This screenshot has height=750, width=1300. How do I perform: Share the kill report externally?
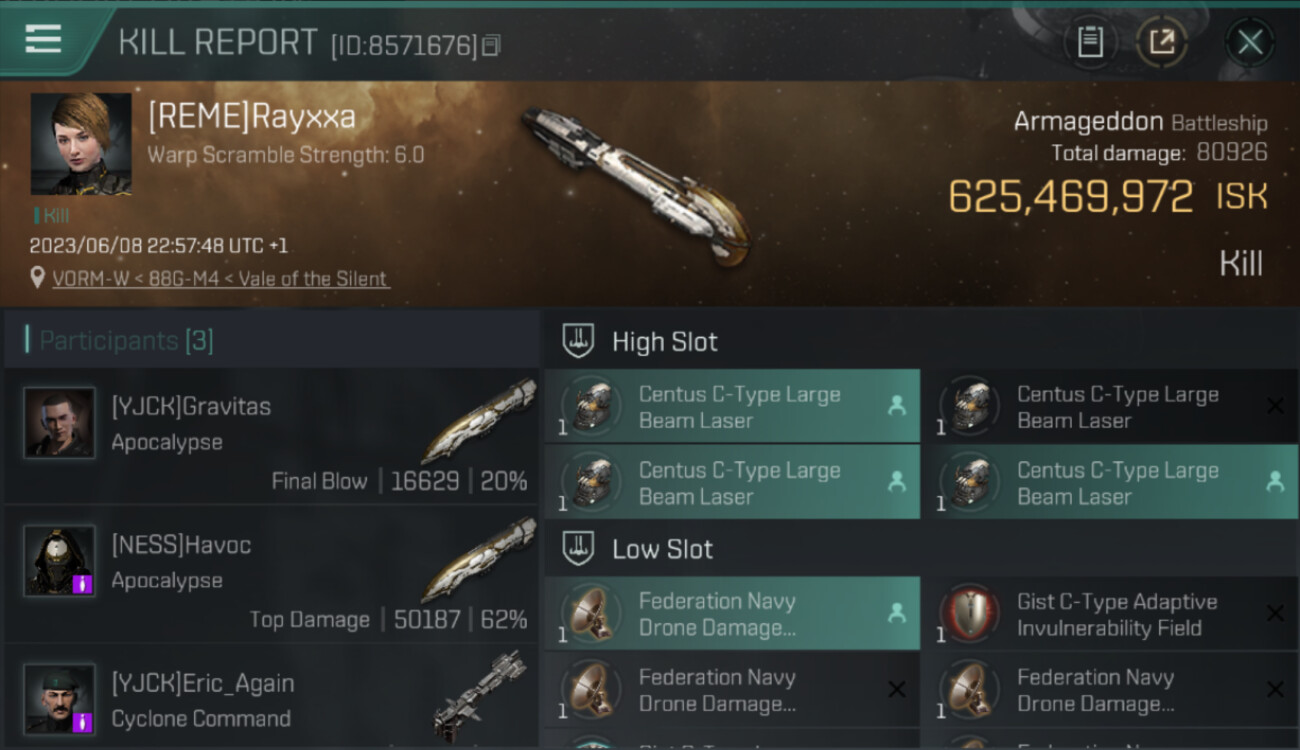1162,42
